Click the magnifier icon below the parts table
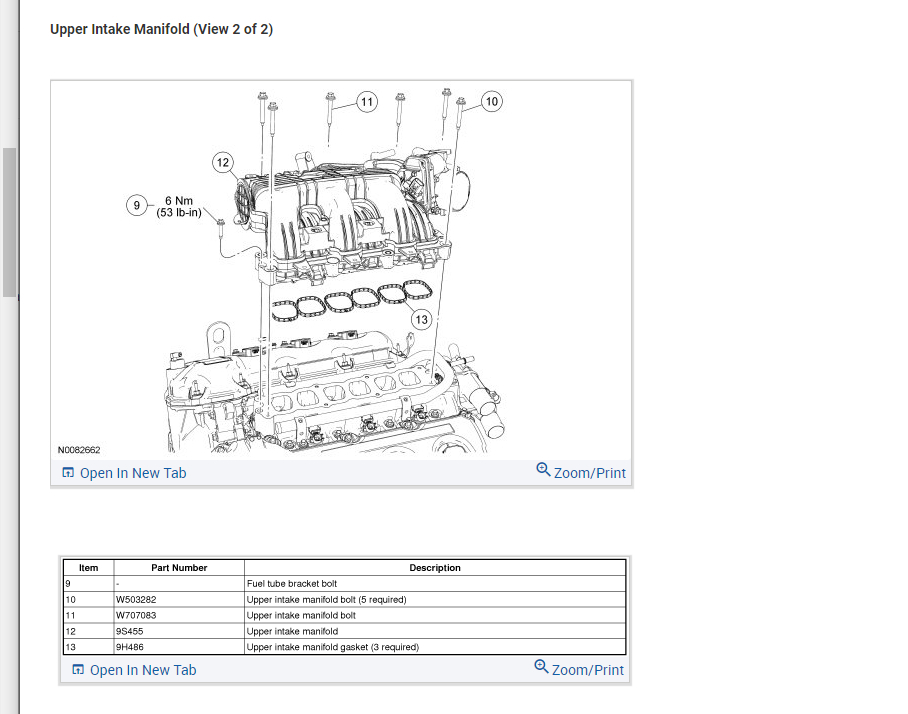This screenshot has width=908, height=714. 541,666
